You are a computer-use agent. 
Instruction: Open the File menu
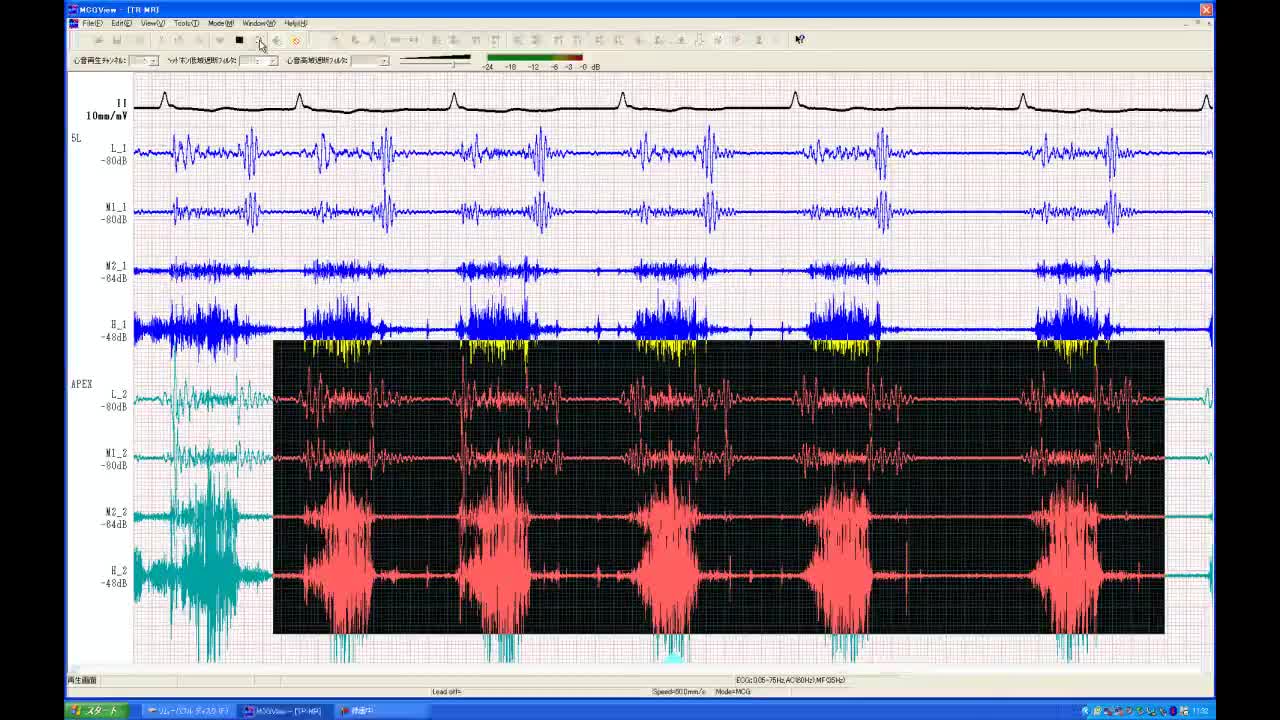92,23
